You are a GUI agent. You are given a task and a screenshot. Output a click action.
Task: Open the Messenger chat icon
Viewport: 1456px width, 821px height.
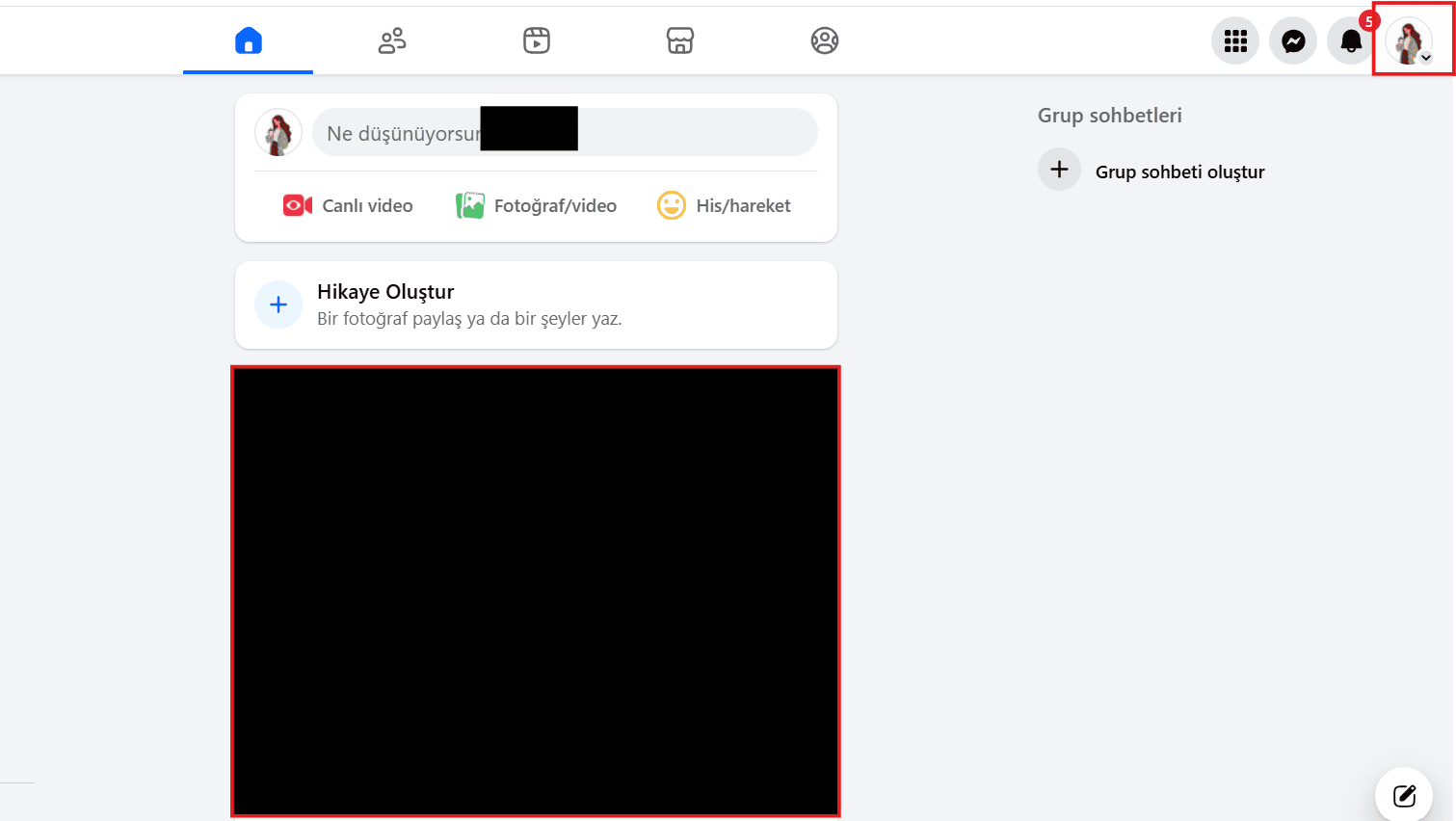coord(1293,40)
